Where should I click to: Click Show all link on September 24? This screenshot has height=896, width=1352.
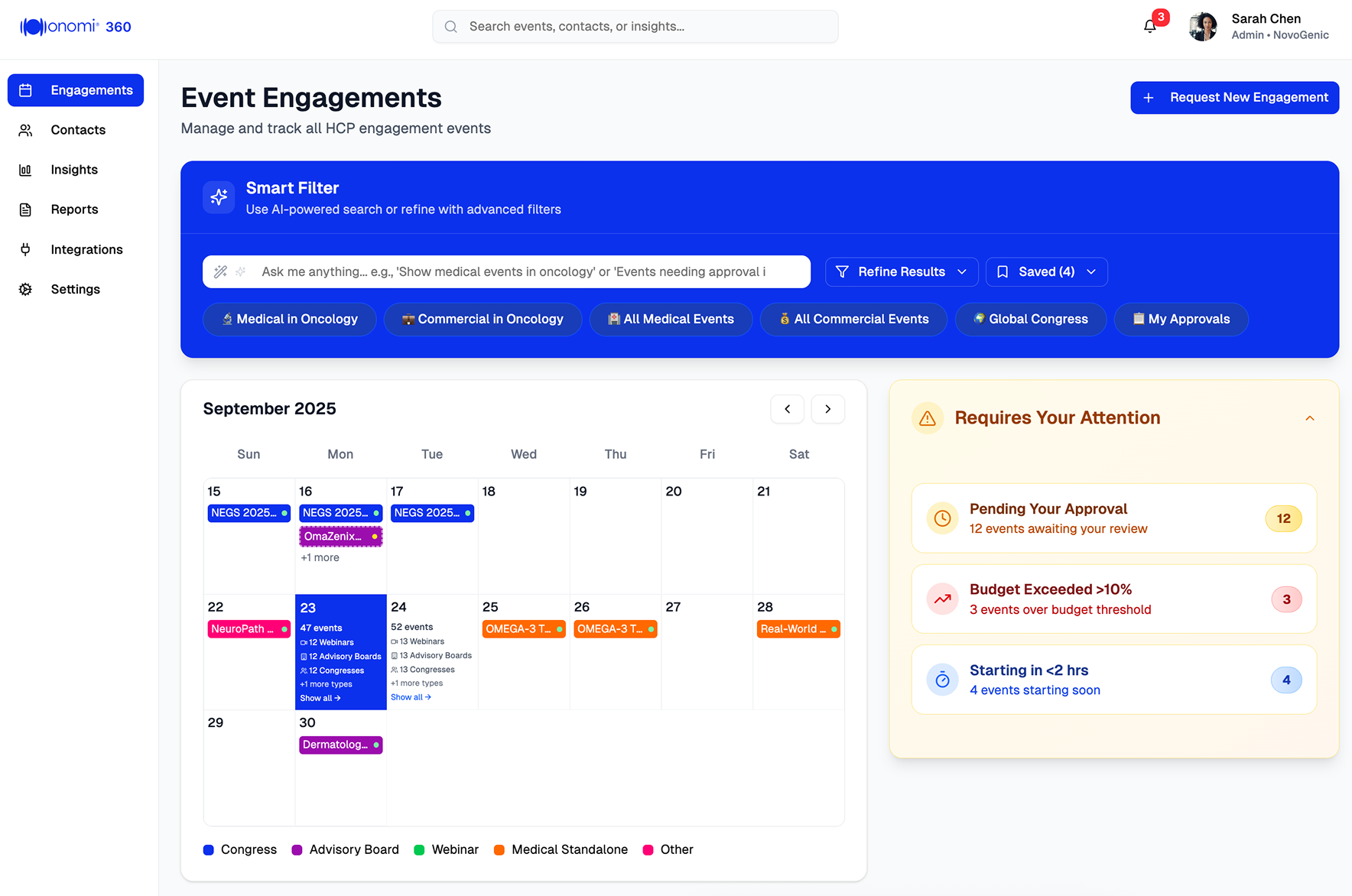click(x=411, y=697)
